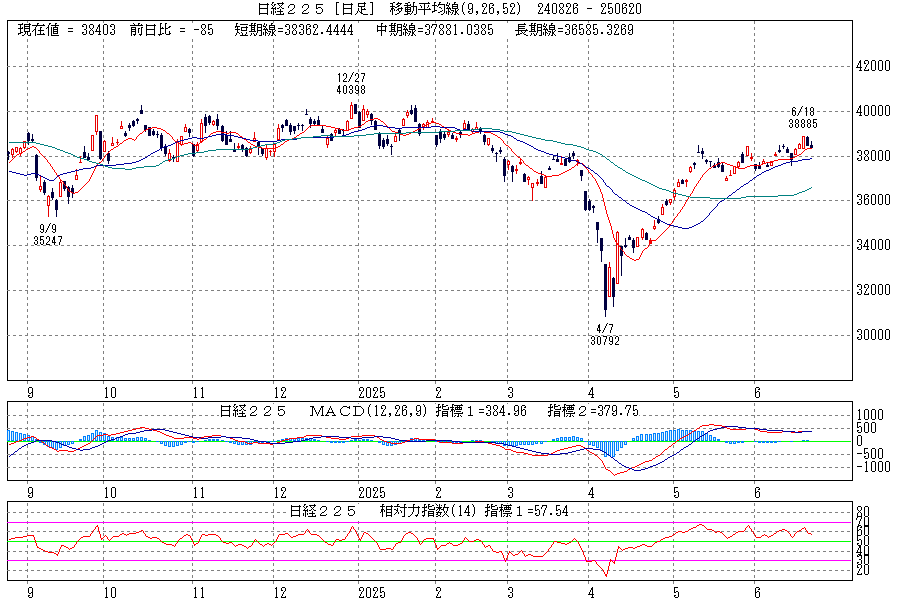Click the 日経225 [日足] chart title at top
Screen dimensions: 900x600
[x=295, y=9]
